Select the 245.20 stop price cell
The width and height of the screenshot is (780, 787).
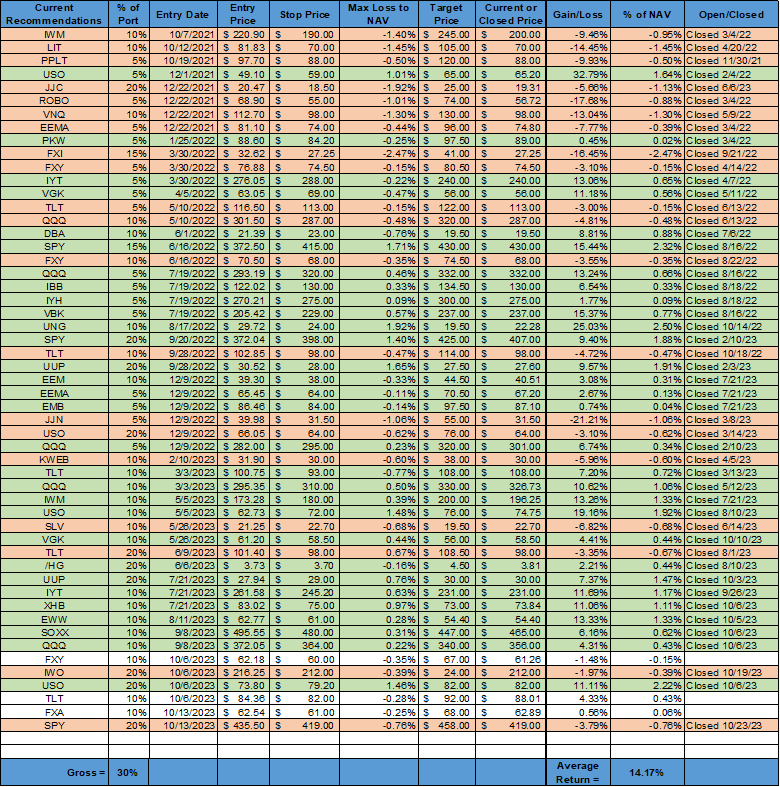[305, 593]
